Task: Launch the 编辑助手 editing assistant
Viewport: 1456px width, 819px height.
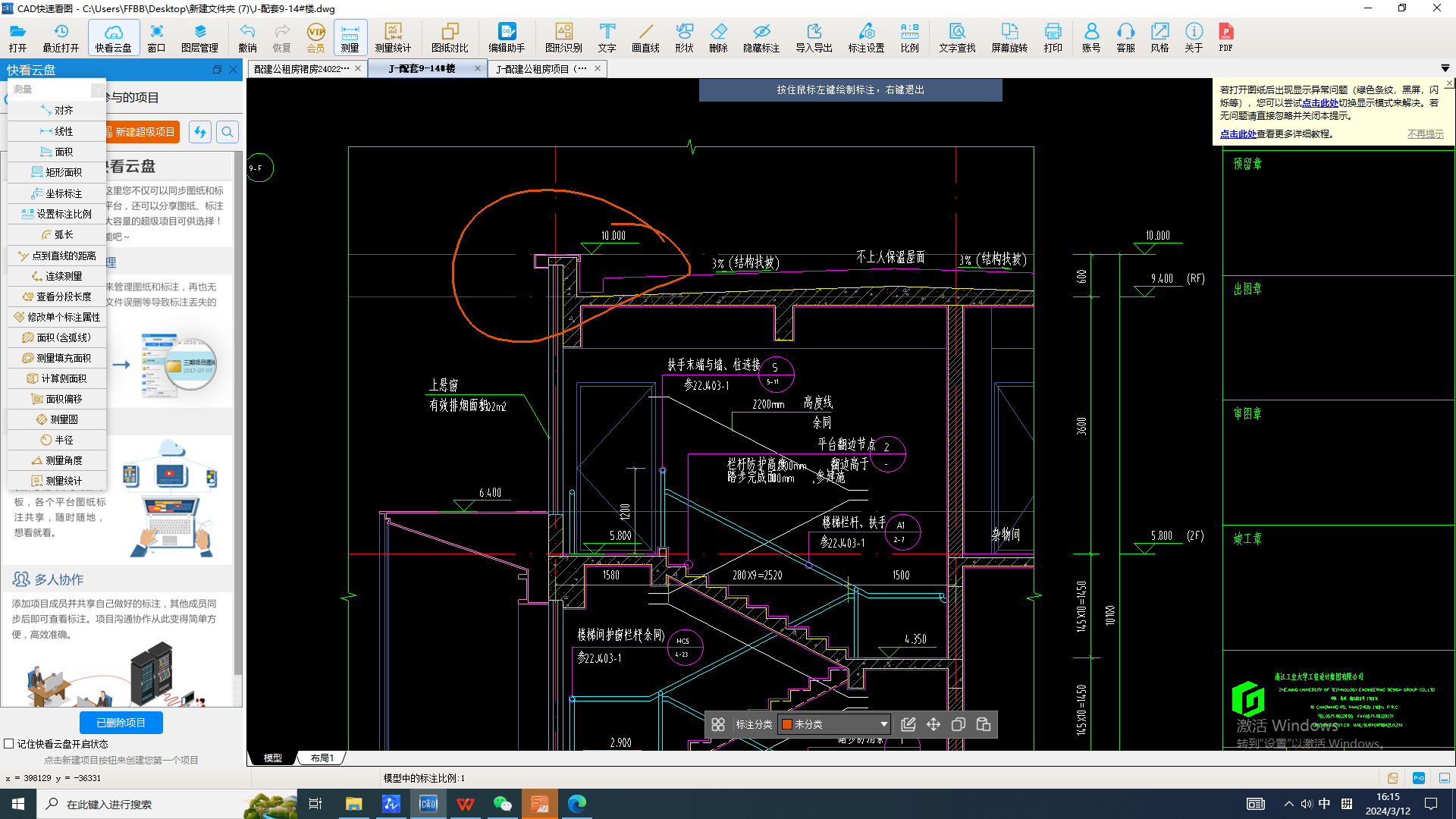Action: point(507,37)
